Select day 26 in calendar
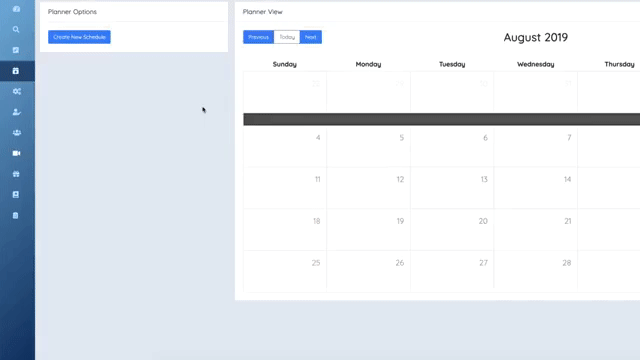This screenshot has width=640, height=360. [x=369, y=271]
